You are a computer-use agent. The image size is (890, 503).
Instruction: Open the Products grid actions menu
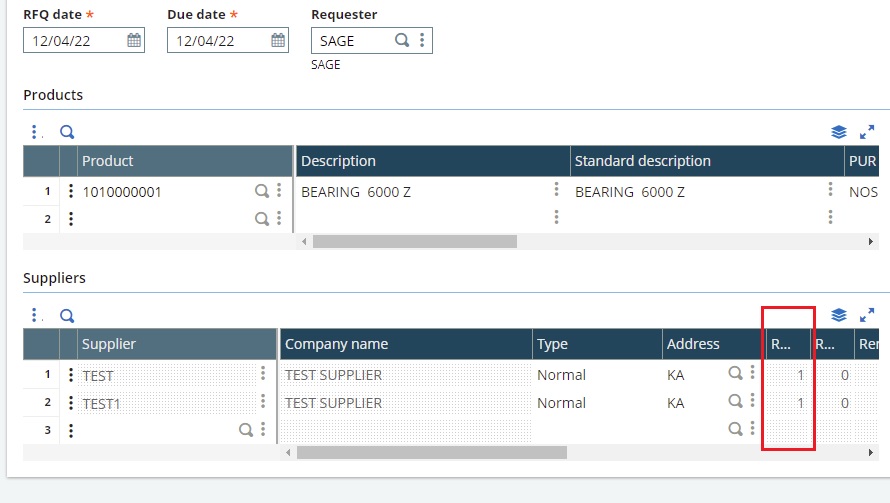[36, 132]
